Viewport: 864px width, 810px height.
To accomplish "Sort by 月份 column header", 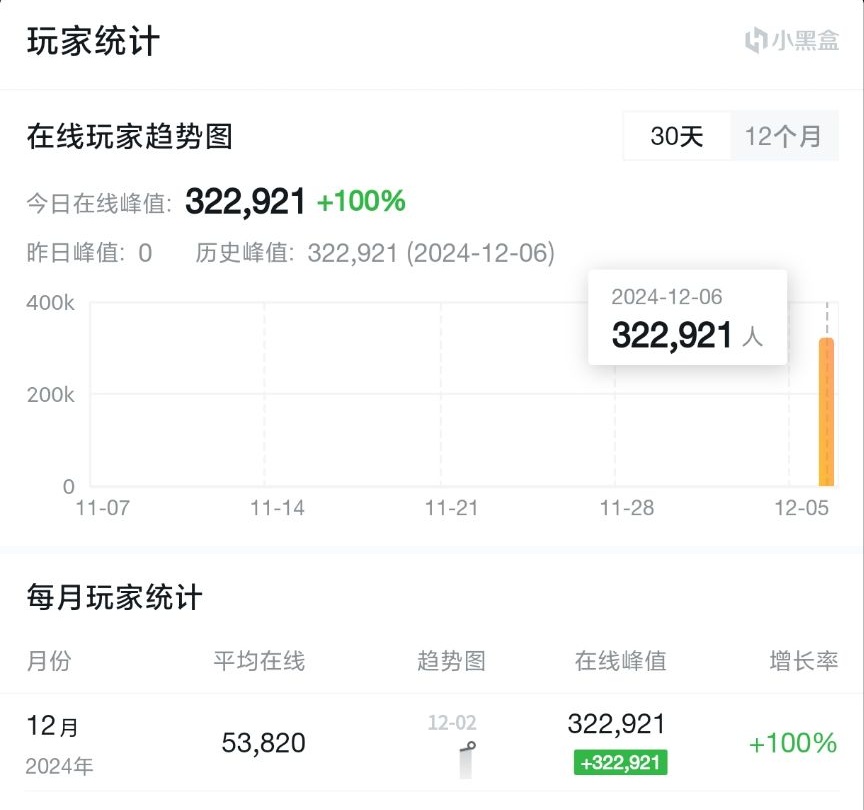I will 49,661.
